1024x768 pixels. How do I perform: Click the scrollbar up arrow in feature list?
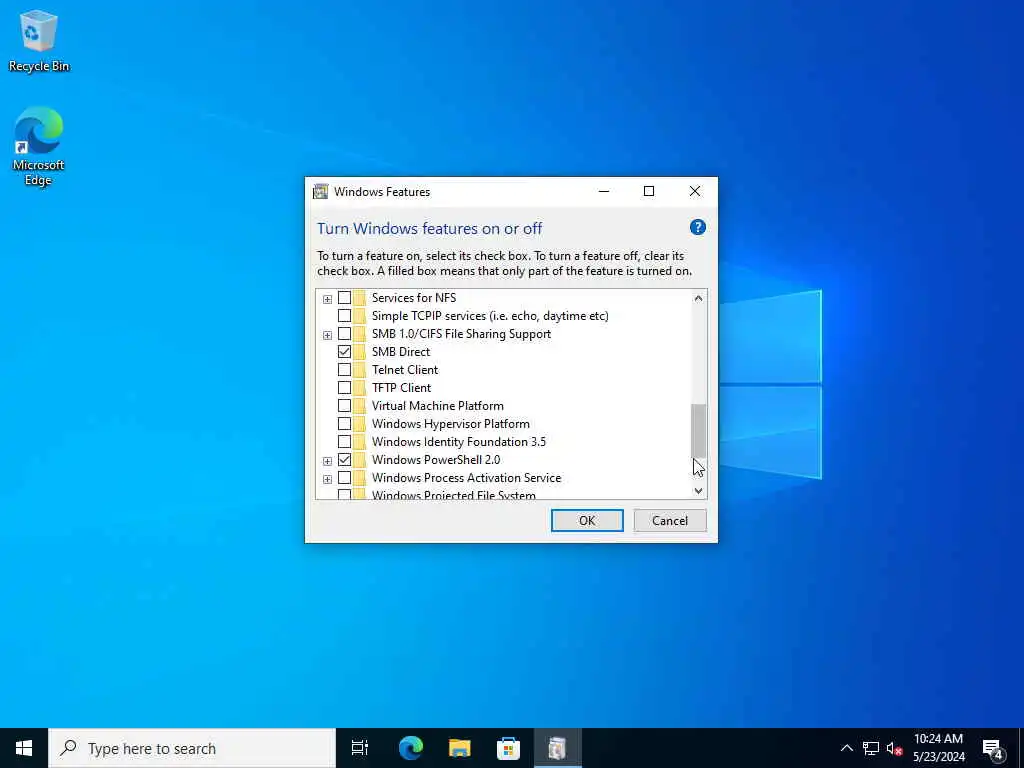(x=699, y=298)
